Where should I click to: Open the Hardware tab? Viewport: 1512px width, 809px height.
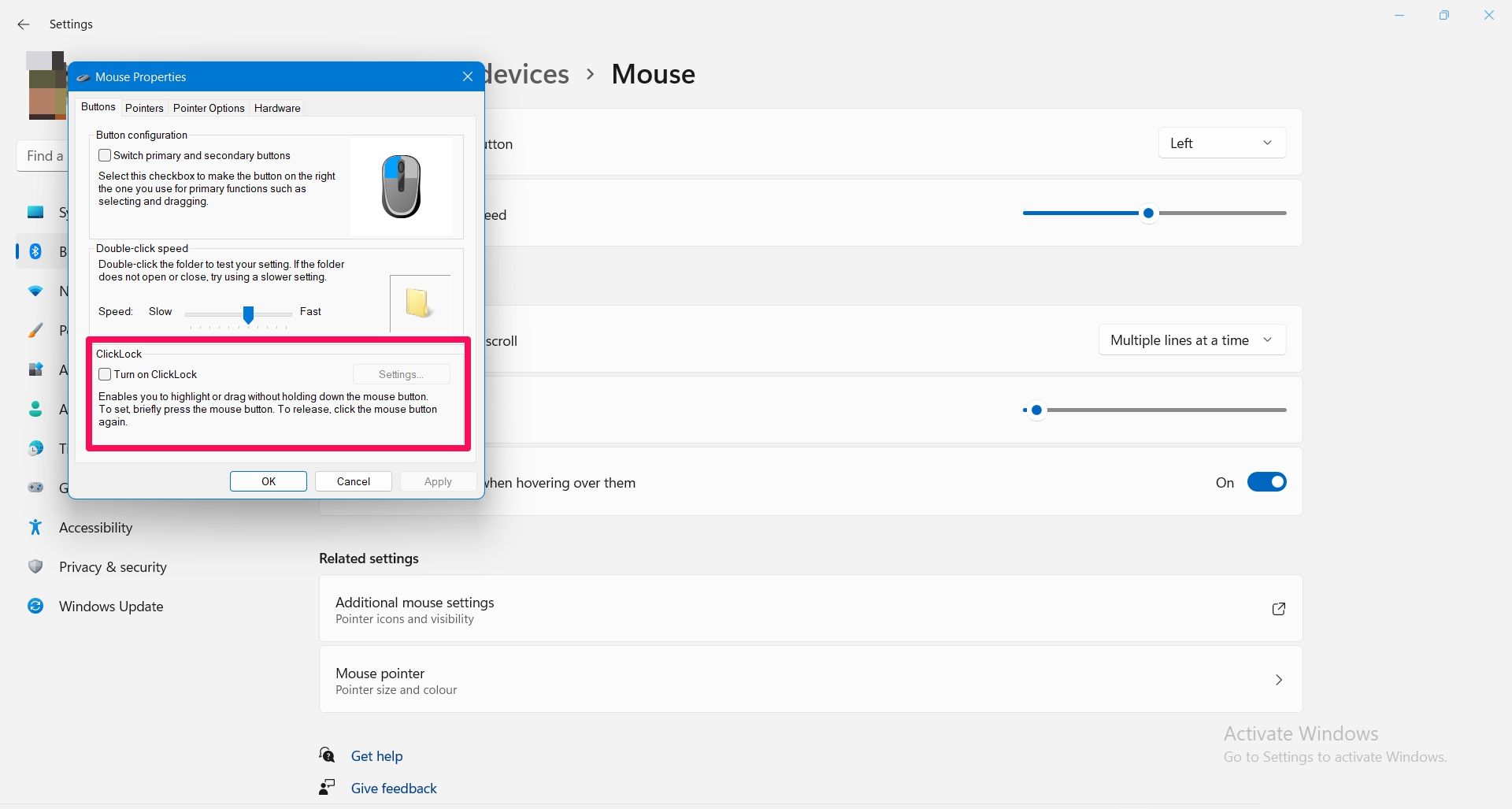pos(277,108)
